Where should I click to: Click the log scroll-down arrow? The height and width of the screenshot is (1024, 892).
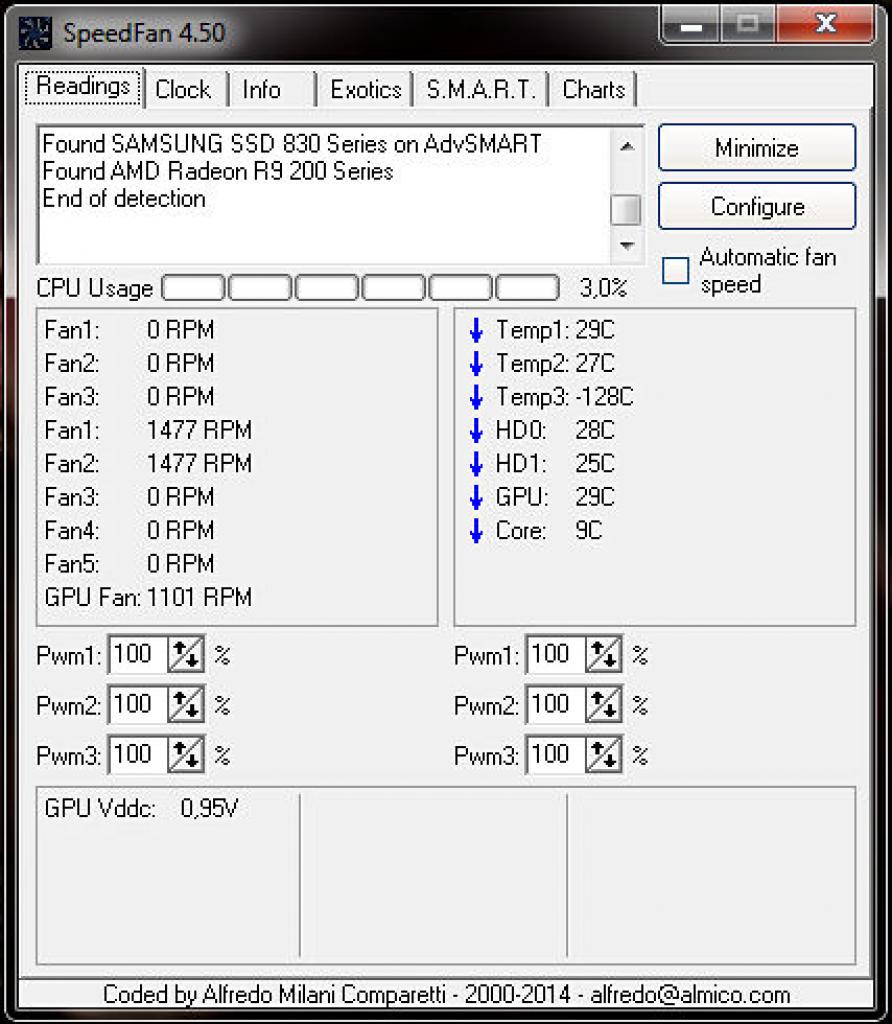tap(626, 246)
